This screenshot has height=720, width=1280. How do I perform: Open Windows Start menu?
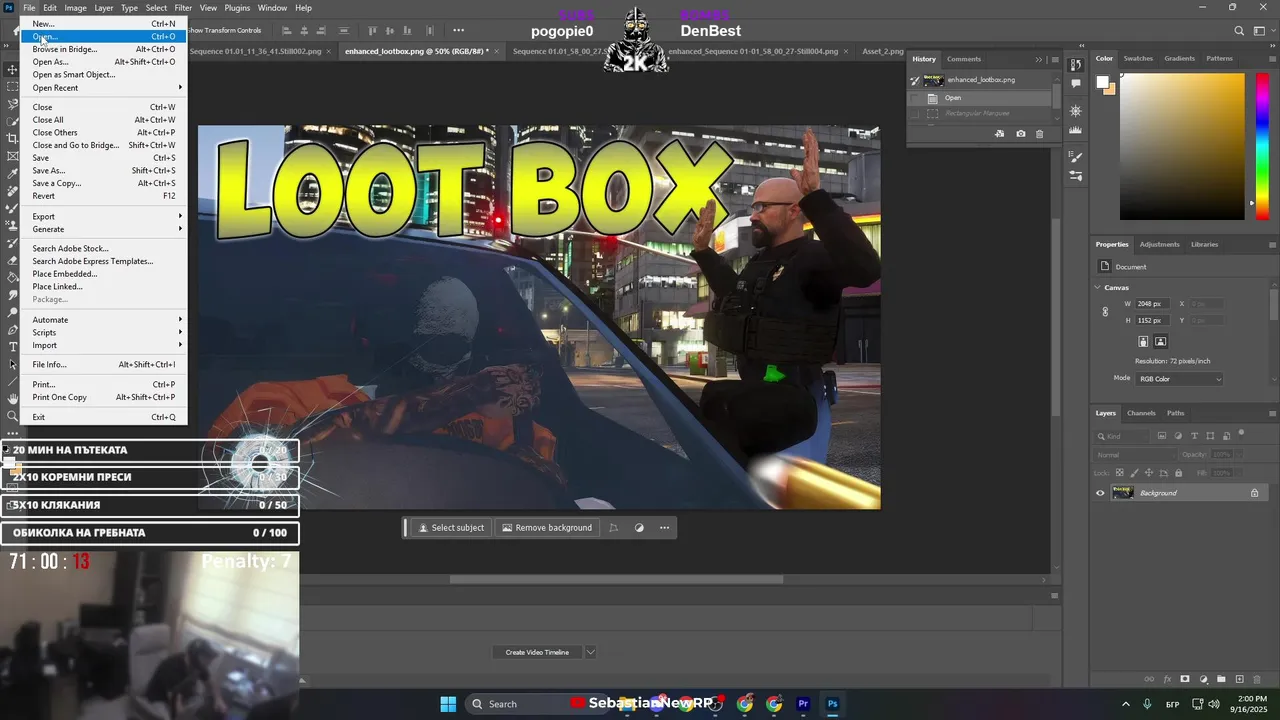[448, 704]
